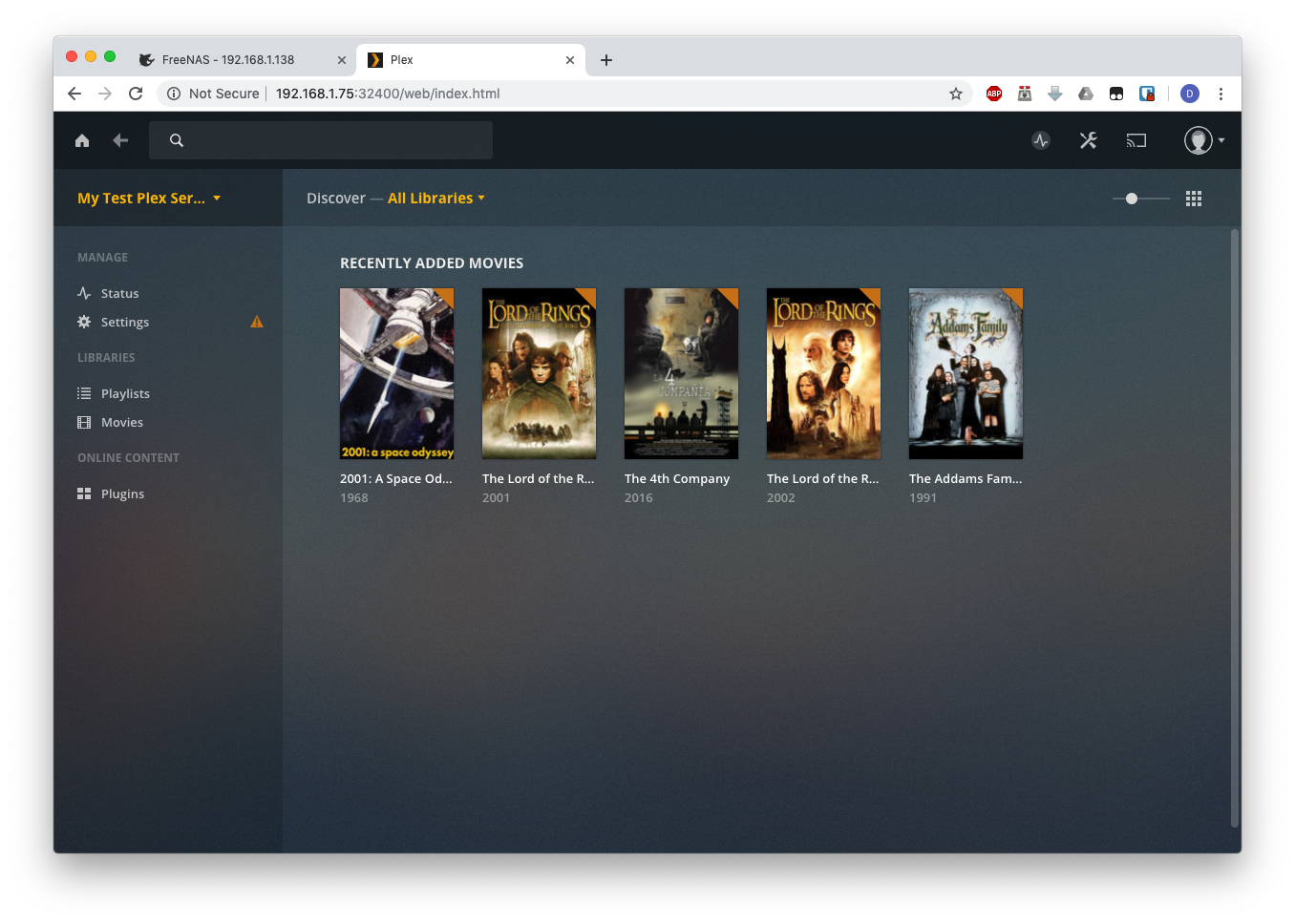Click the Settings warning alert icon

click(x=257, y=322)
